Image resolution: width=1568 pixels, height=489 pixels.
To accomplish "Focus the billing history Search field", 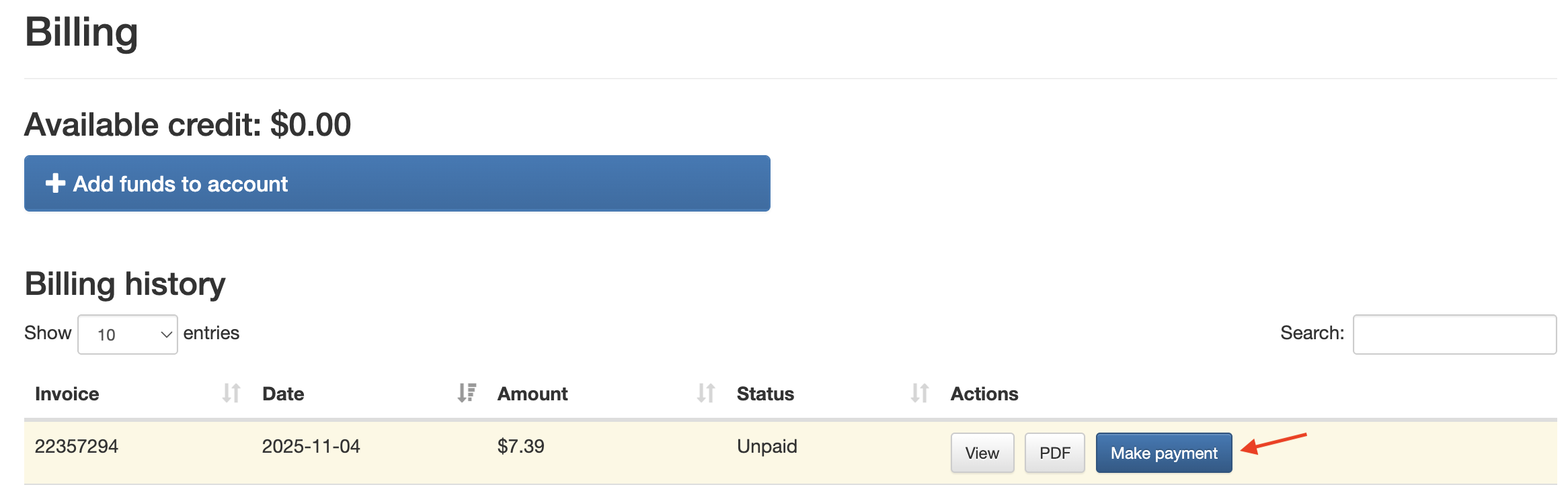I will click(x=1454, y=335).
